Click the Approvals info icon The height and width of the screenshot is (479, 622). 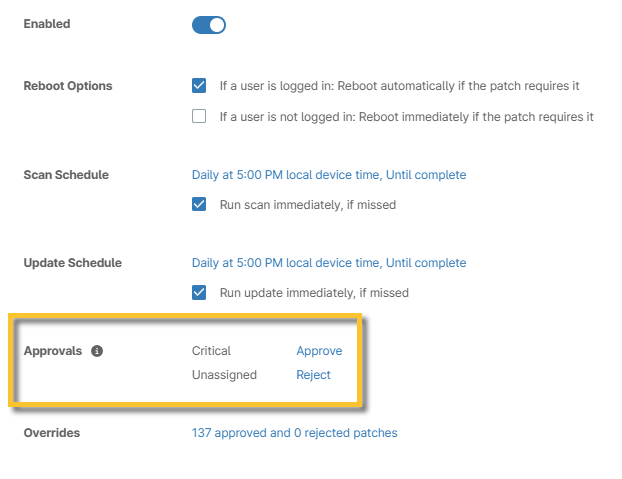pyautogui.click(x=97, y=352)
